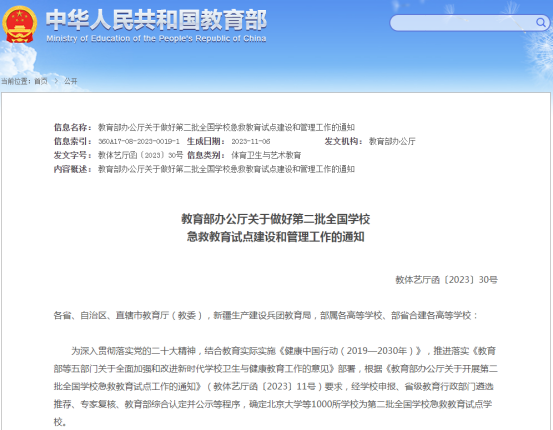Select the 信息类别 label
The image size is (553, 430).
click(x=206, y=155)
